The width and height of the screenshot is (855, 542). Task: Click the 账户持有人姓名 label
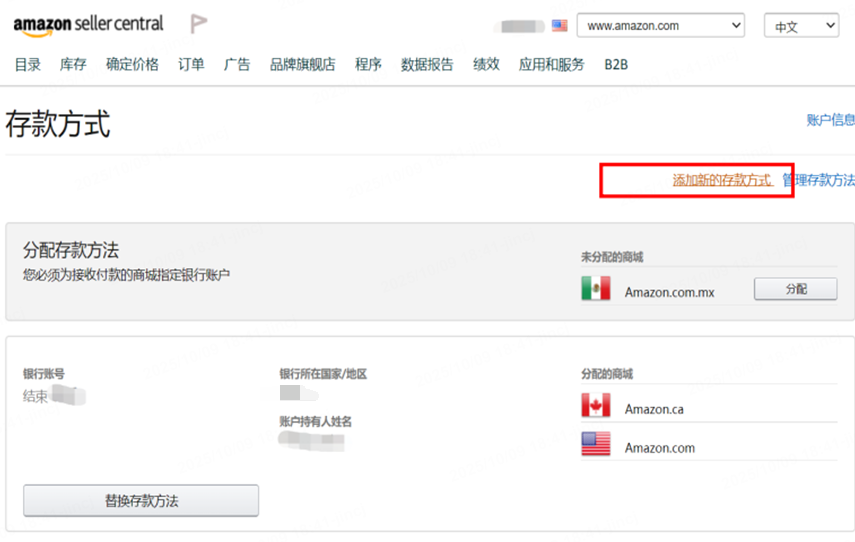[316, 421]
